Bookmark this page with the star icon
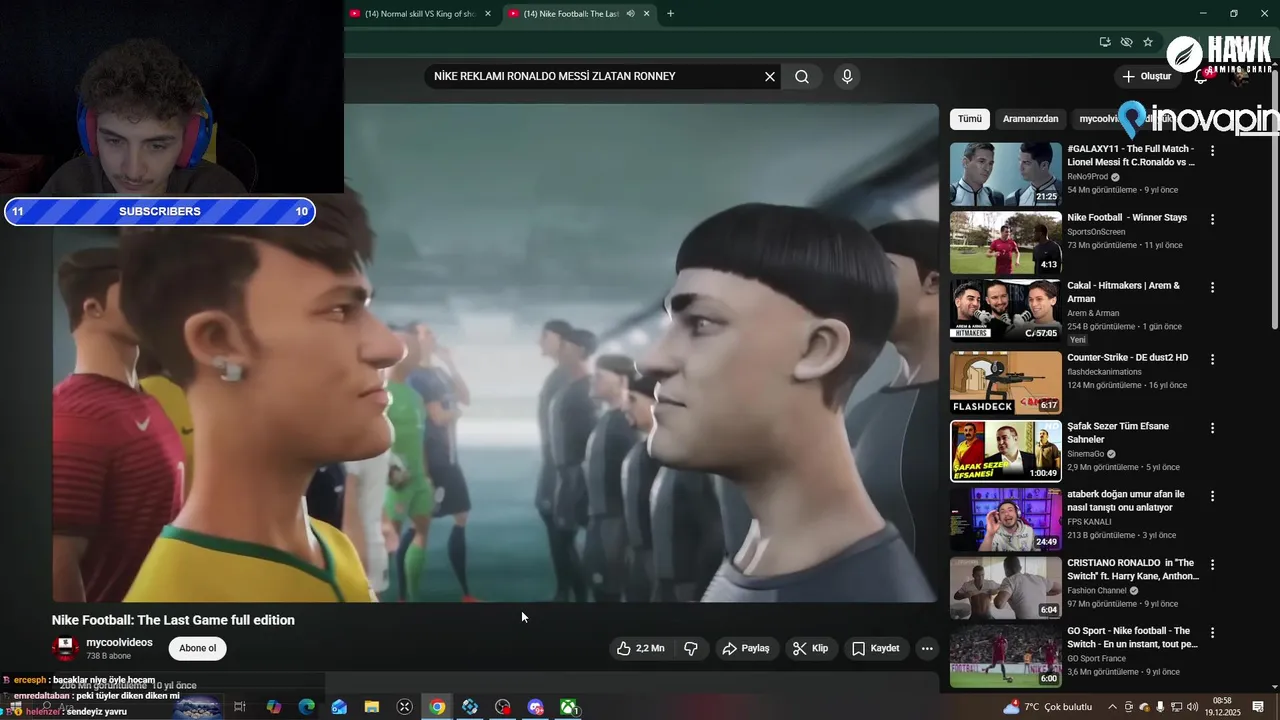1280x720 pixels. (1148, 42)
